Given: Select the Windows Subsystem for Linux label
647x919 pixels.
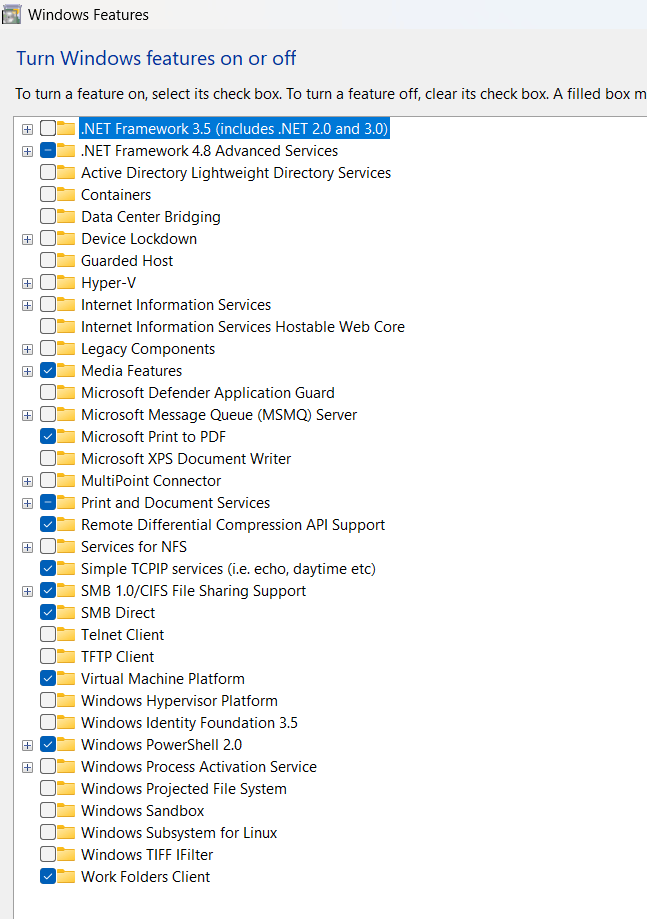Looking at the screenshot, I should (x=179, y=832).
